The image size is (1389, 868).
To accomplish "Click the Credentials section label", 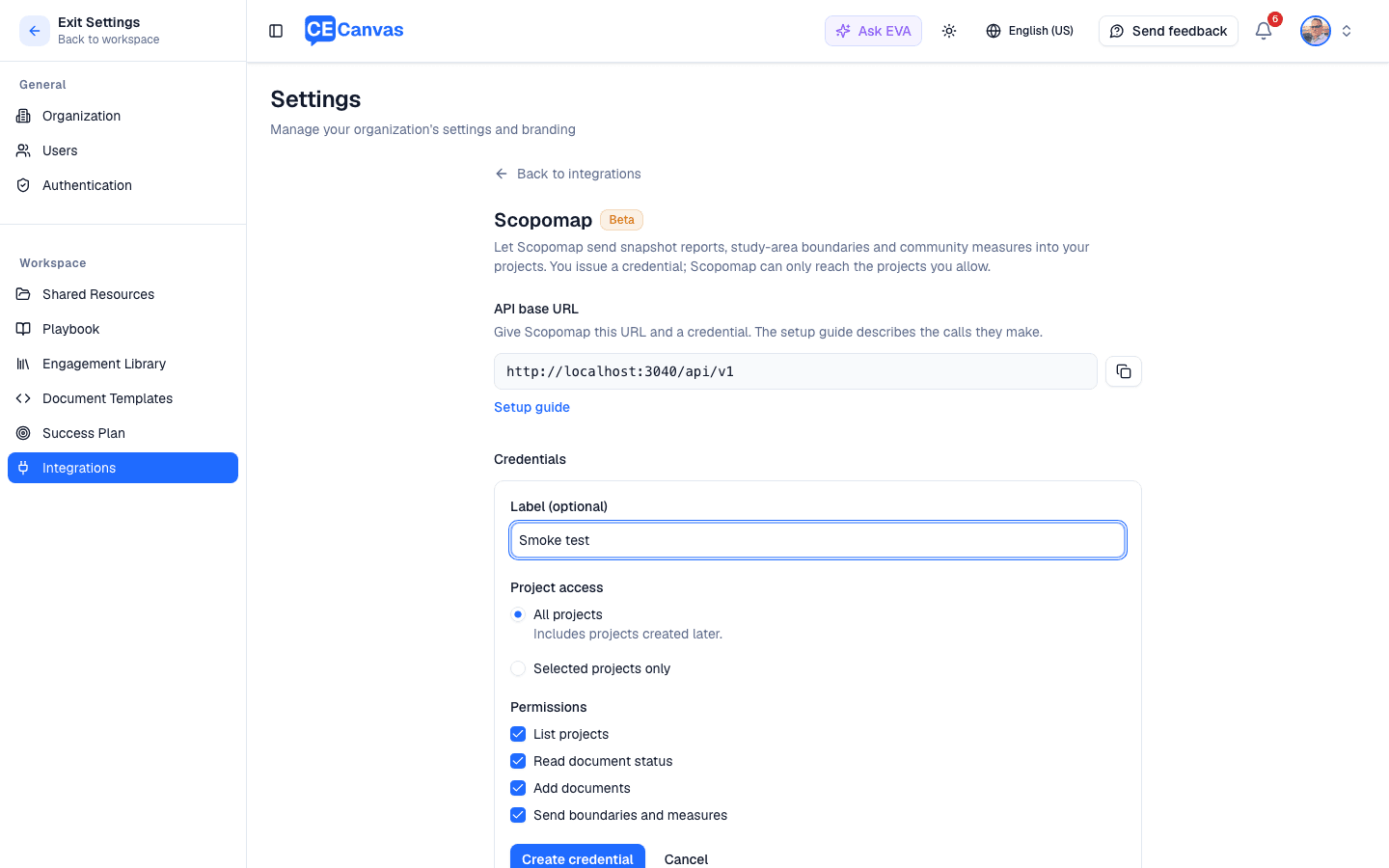I will pyautogui.click(x=530, y=459).
